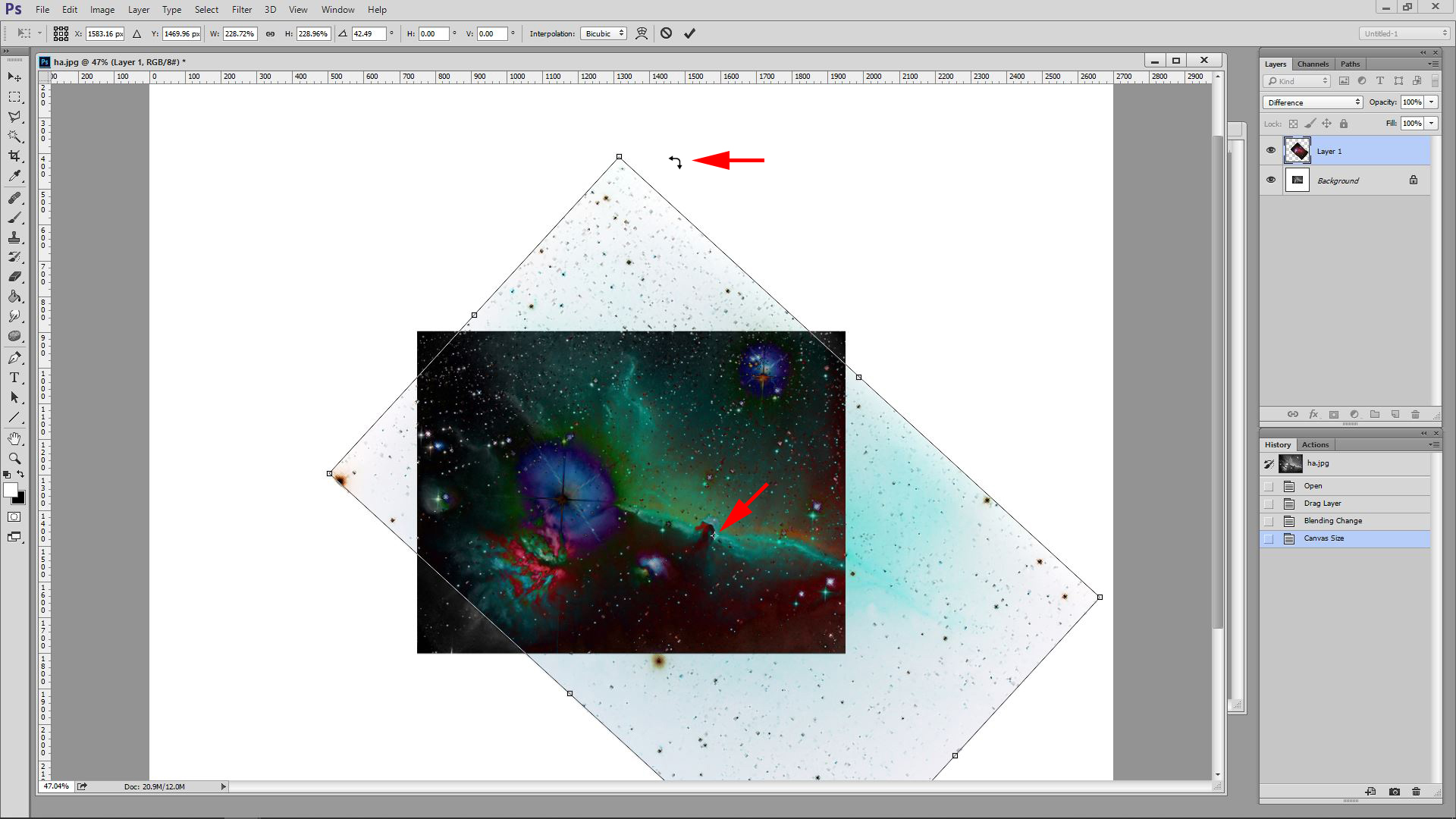Set history brush source at Open state
This screenshot has height=819, width=1456.
[x=1269, y=486]
